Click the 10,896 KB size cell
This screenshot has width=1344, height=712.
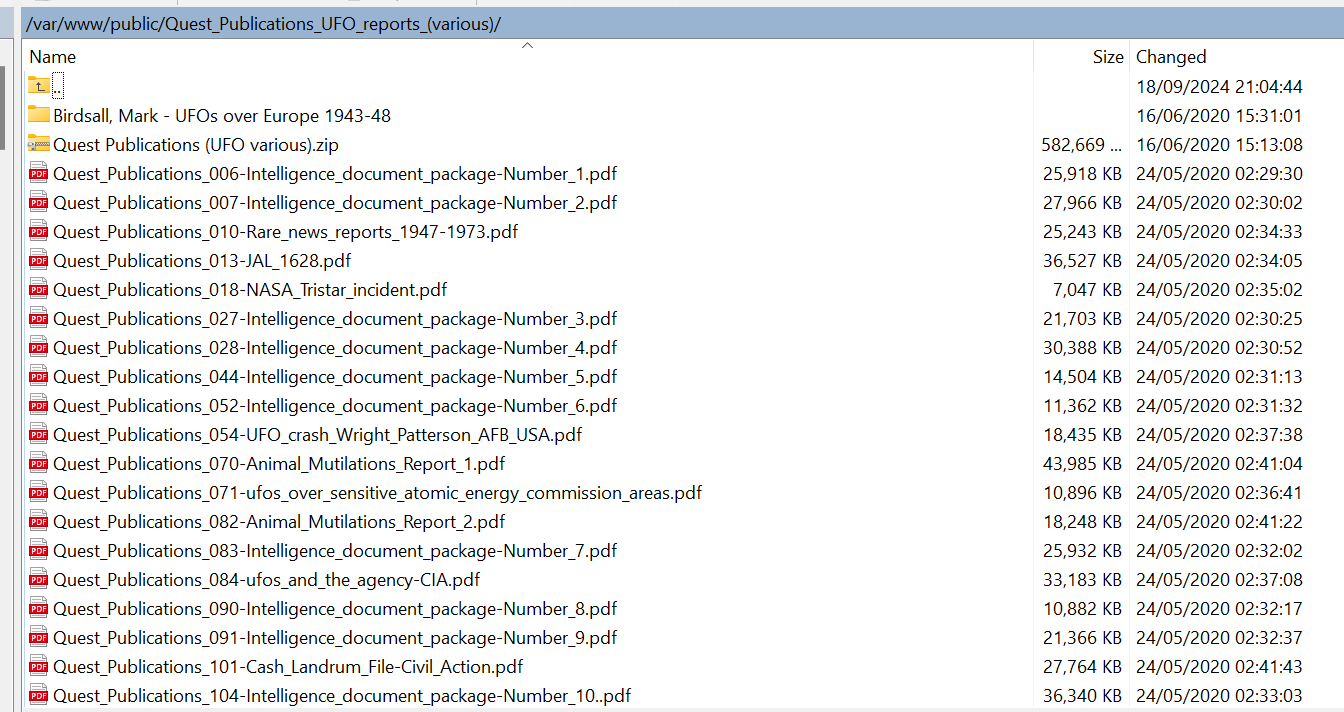tap(1082, 493)
